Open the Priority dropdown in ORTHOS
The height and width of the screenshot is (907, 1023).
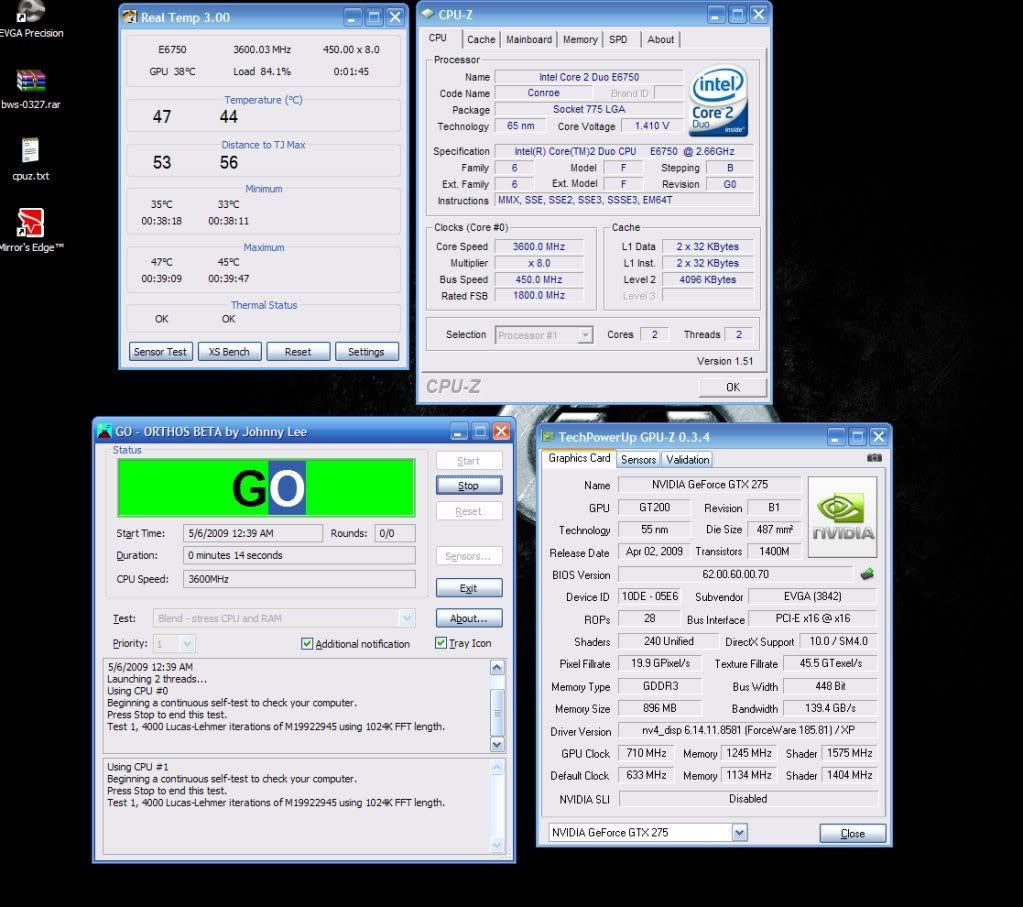tap(187, 643)
